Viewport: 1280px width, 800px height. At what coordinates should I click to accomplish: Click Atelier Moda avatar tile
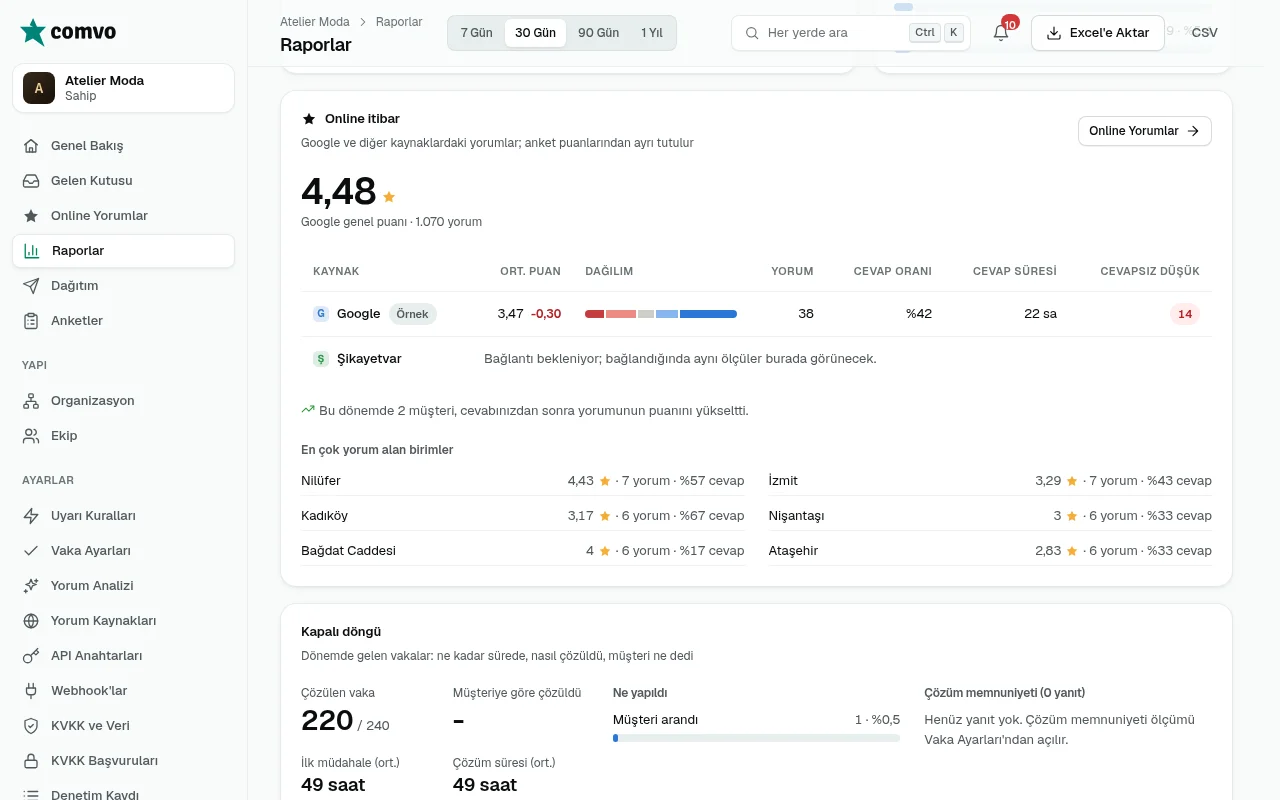tap(39, 88)
